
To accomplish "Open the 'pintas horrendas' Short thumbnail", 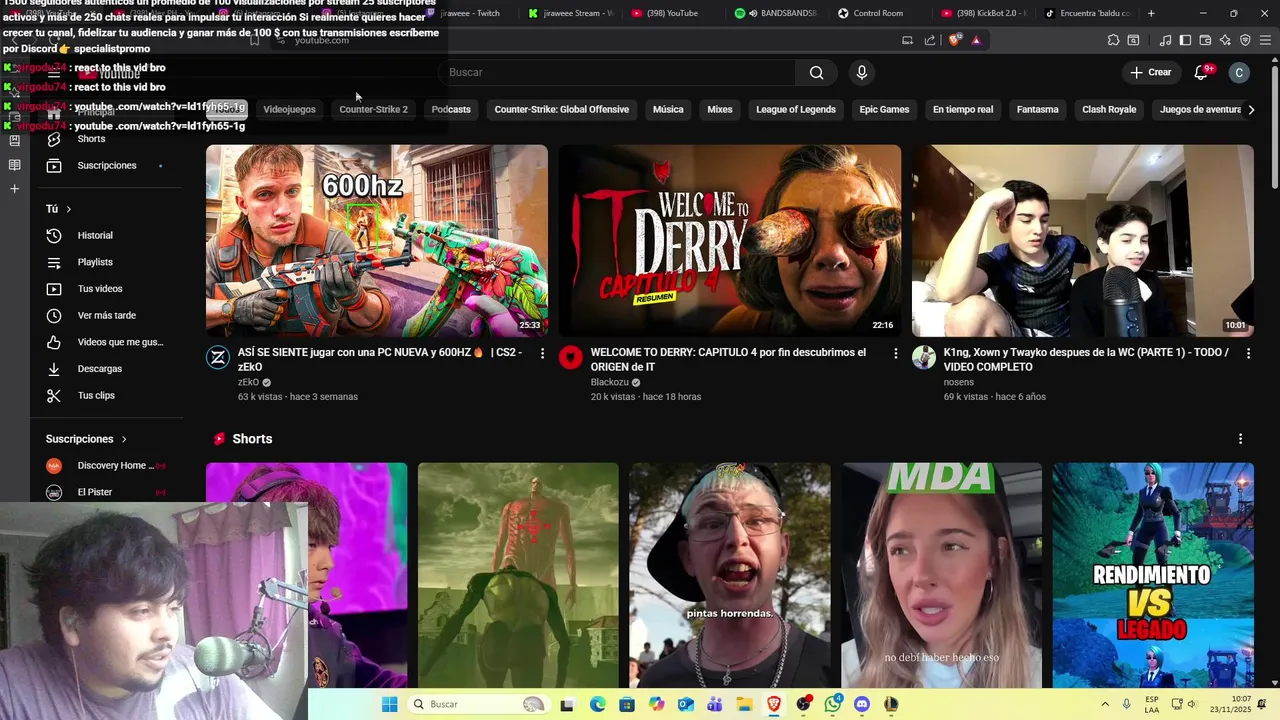I will pyautogui.click(x=730, y=575).
